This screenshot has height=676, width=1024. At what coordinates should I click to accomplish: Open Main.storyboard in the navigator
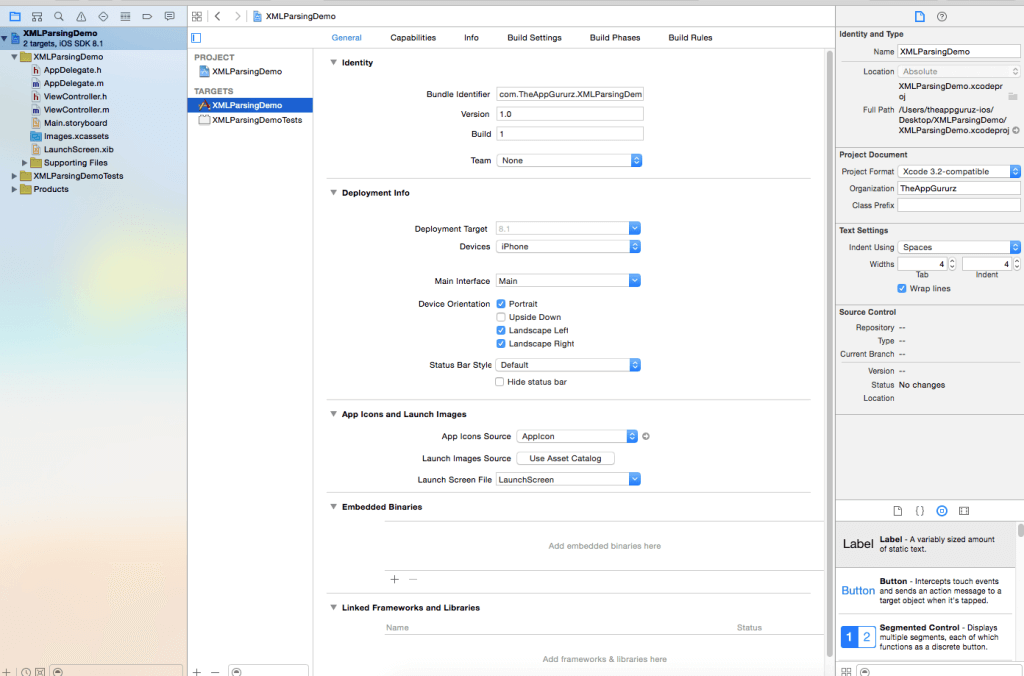[75, 123]
